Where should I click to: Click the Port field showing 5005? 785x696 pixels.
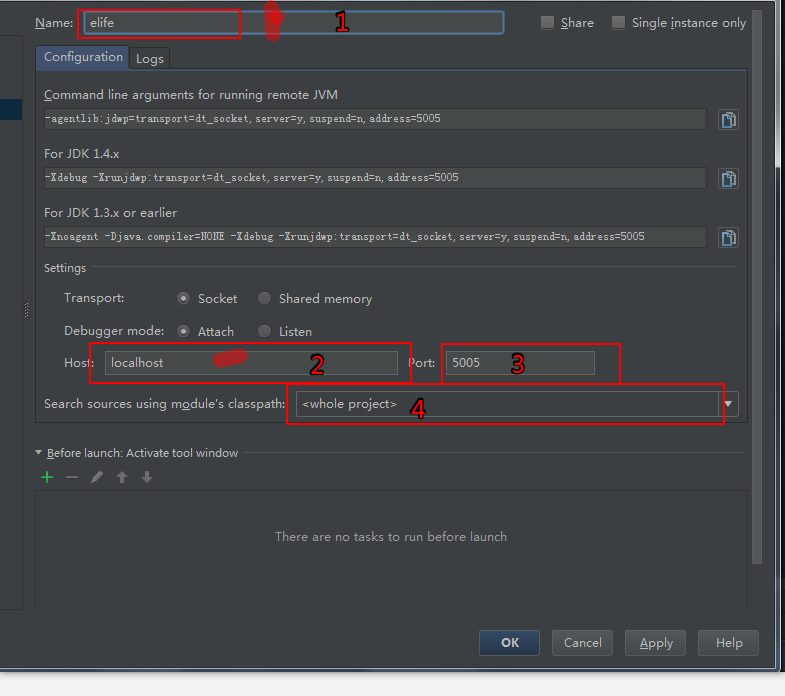point(520,363)
